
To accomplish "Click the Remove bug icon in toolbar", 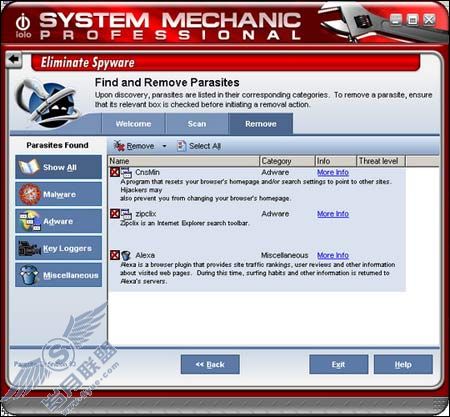I will pyautogui.click(x=119, y=146).
